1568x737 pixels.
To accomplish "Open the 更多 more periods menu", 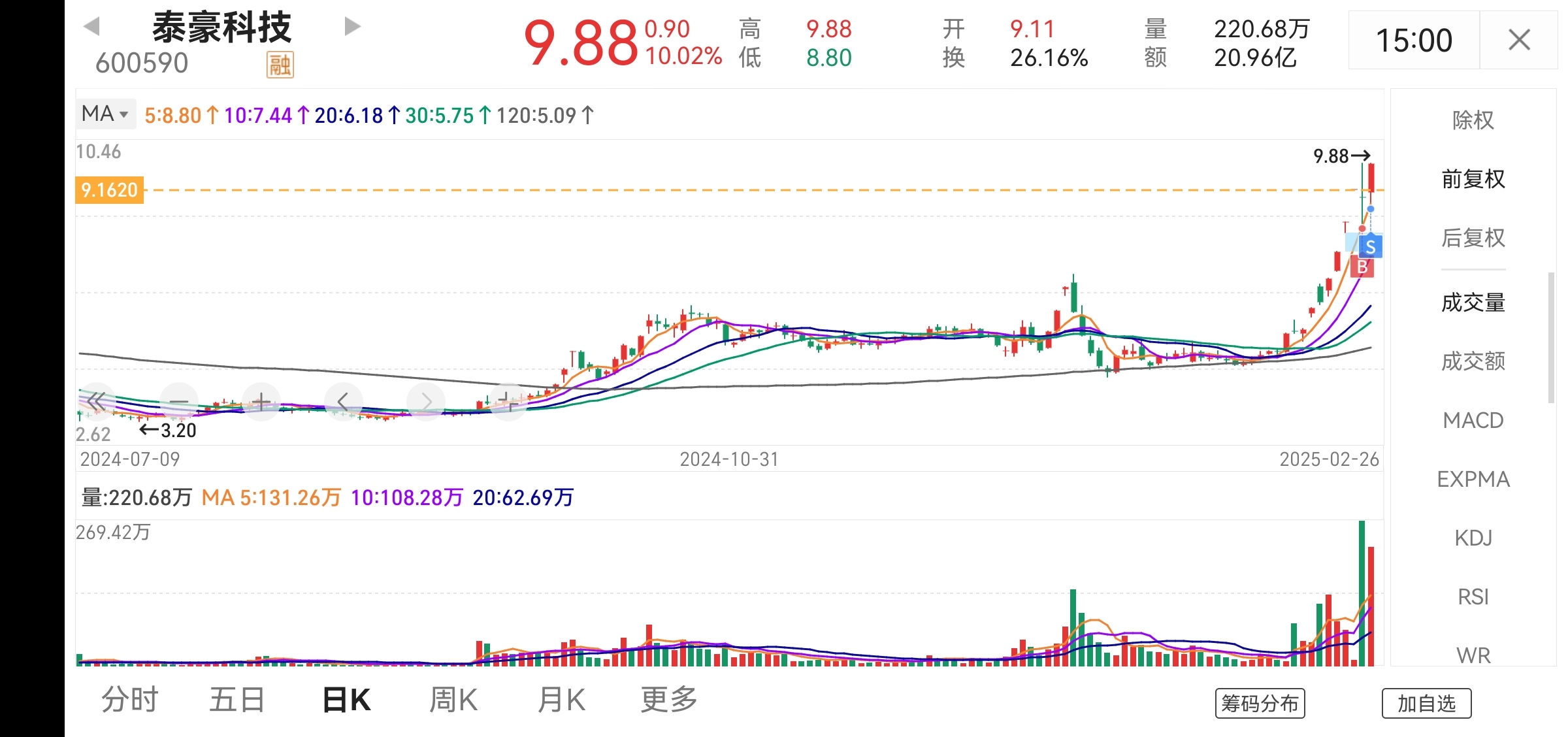I will 669,700.
